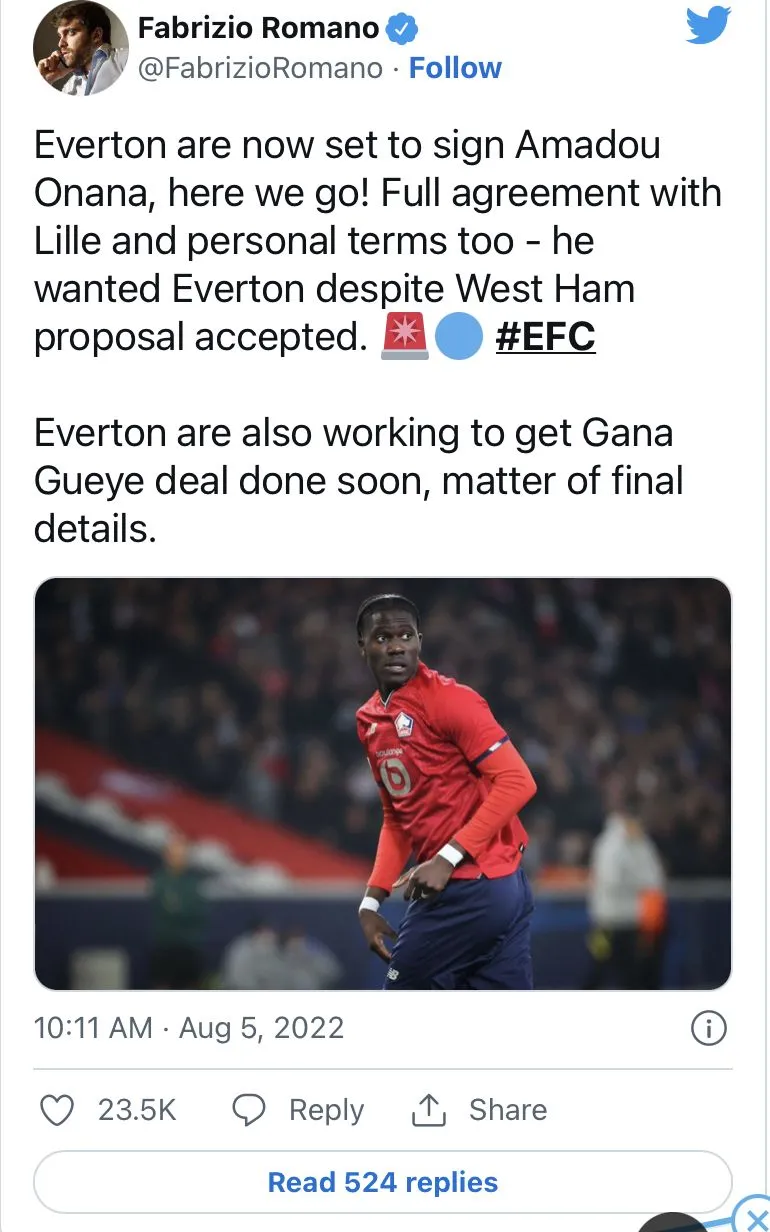Click the blue verified badge
This screenshot has width=770, height=1232.
tap(402, 29)
